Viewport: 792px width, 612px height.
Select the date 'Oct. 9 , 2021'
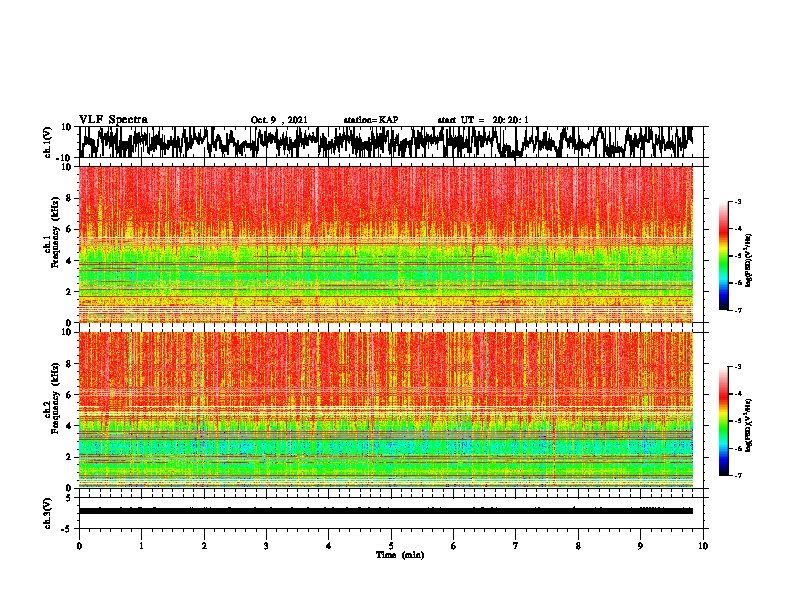coord(279,120)
